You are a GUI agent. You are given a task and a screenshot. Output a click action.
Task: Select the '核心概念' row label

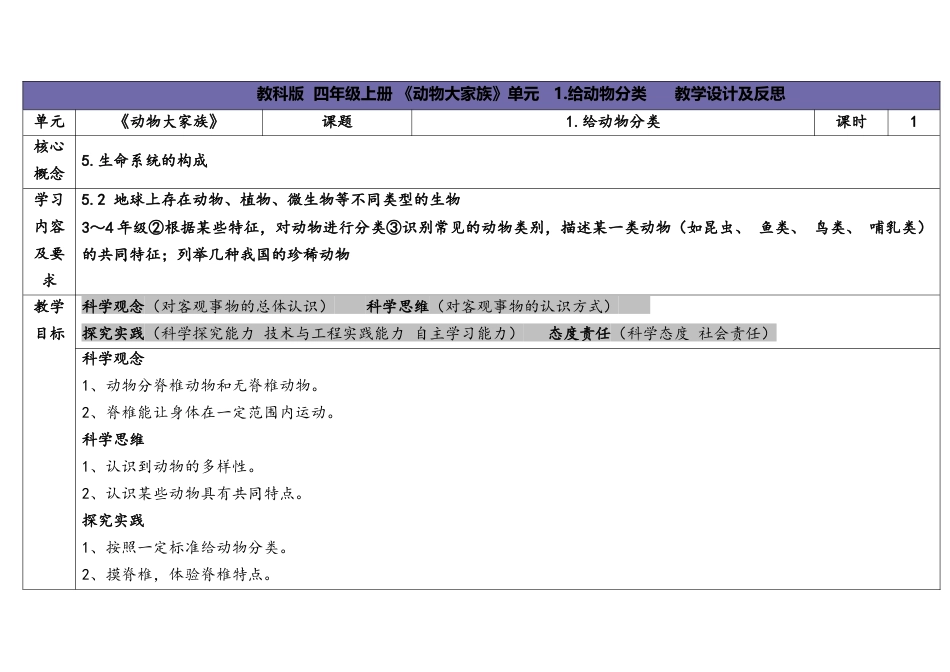tap(49, 161)
